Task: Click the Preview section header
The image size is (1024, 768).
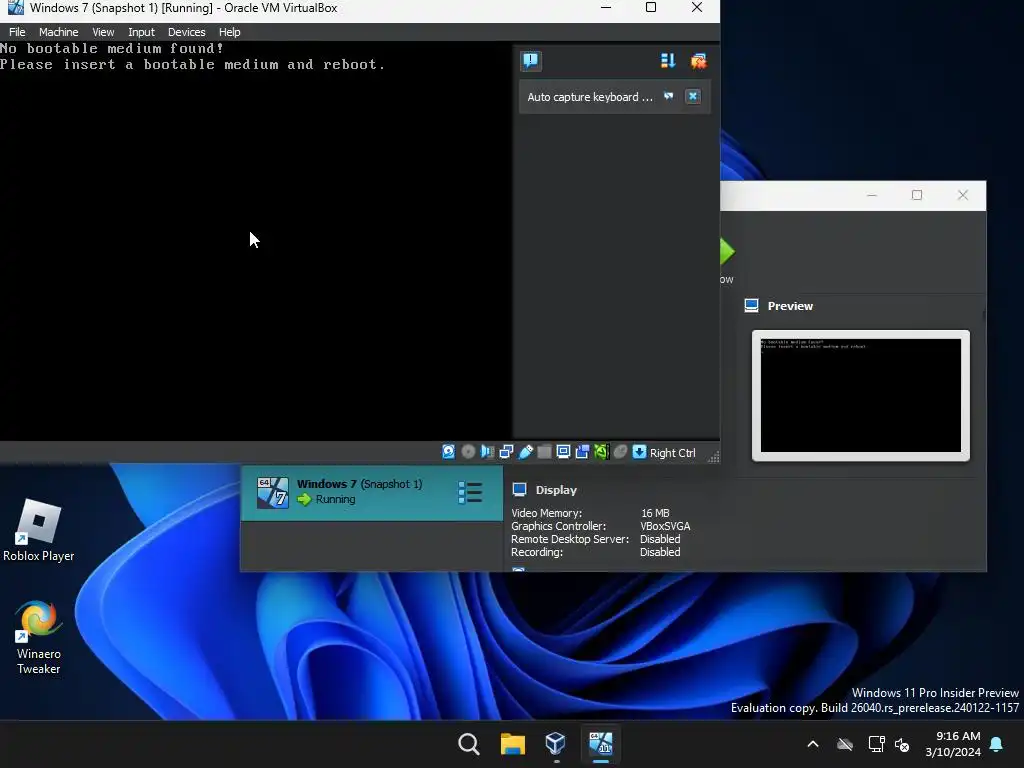Action: pyautogui.click(x=790, y=306)
